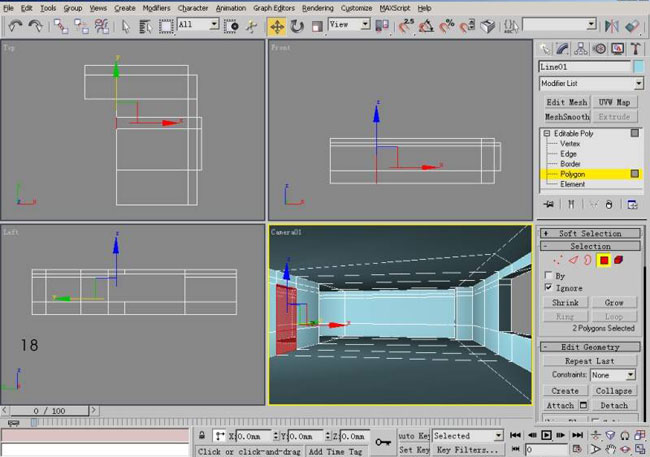Open the Modifiers menu
This screenshot has width=650, height=457.
[156, 8]
